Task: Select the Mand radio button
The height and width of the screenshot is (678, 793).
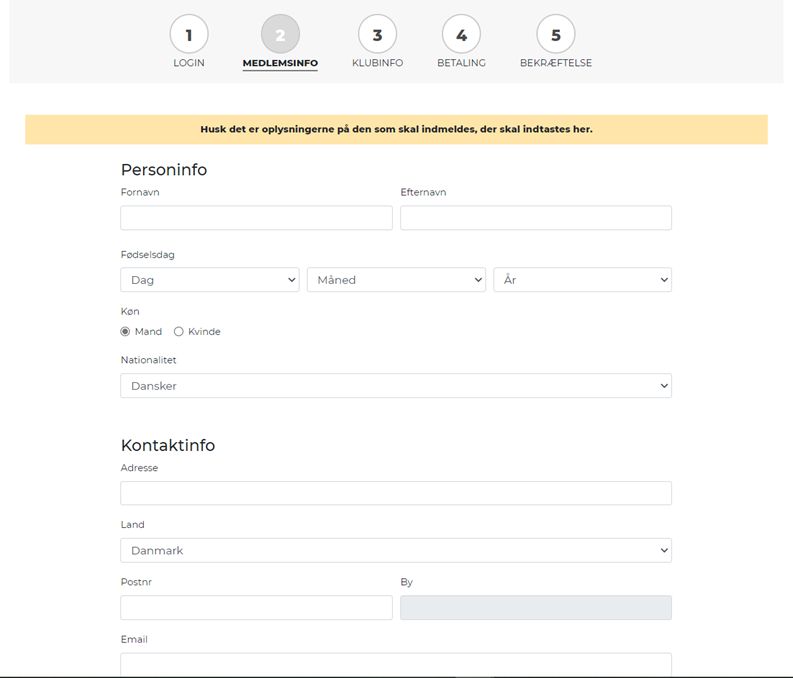Action: 125,332
